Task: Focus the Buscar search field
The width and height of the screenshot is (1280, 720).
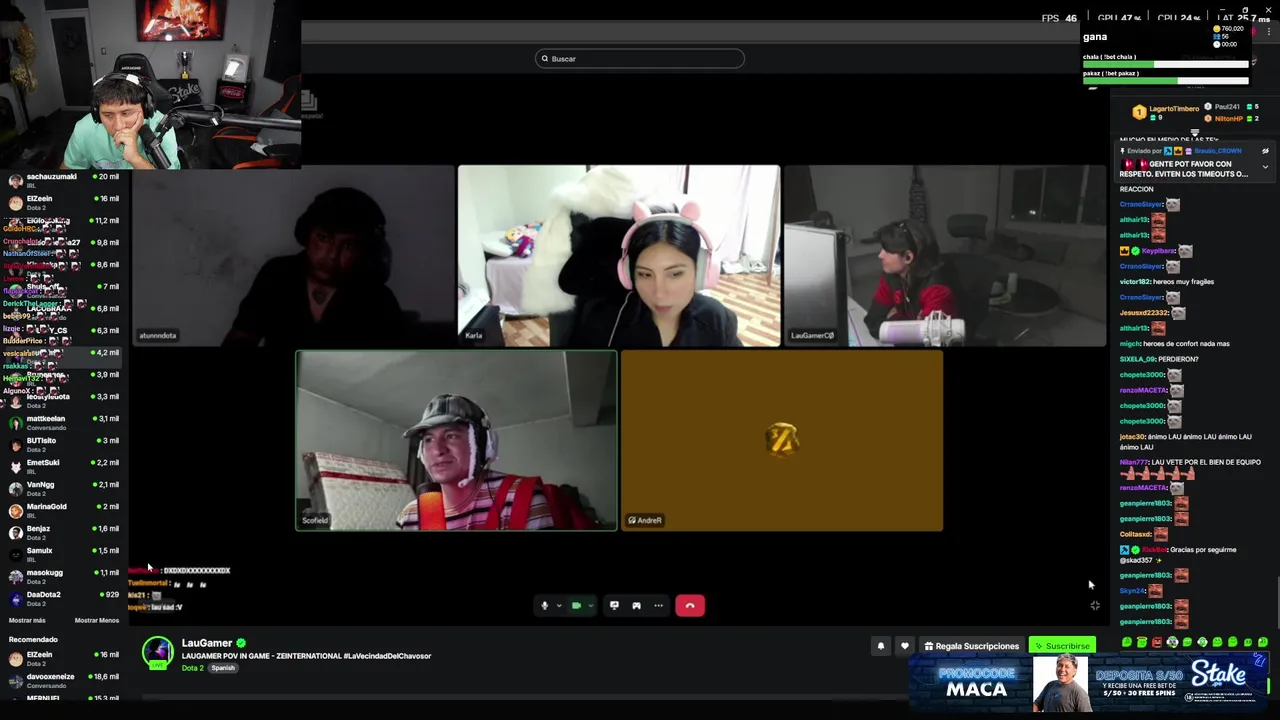Action: 640,58
